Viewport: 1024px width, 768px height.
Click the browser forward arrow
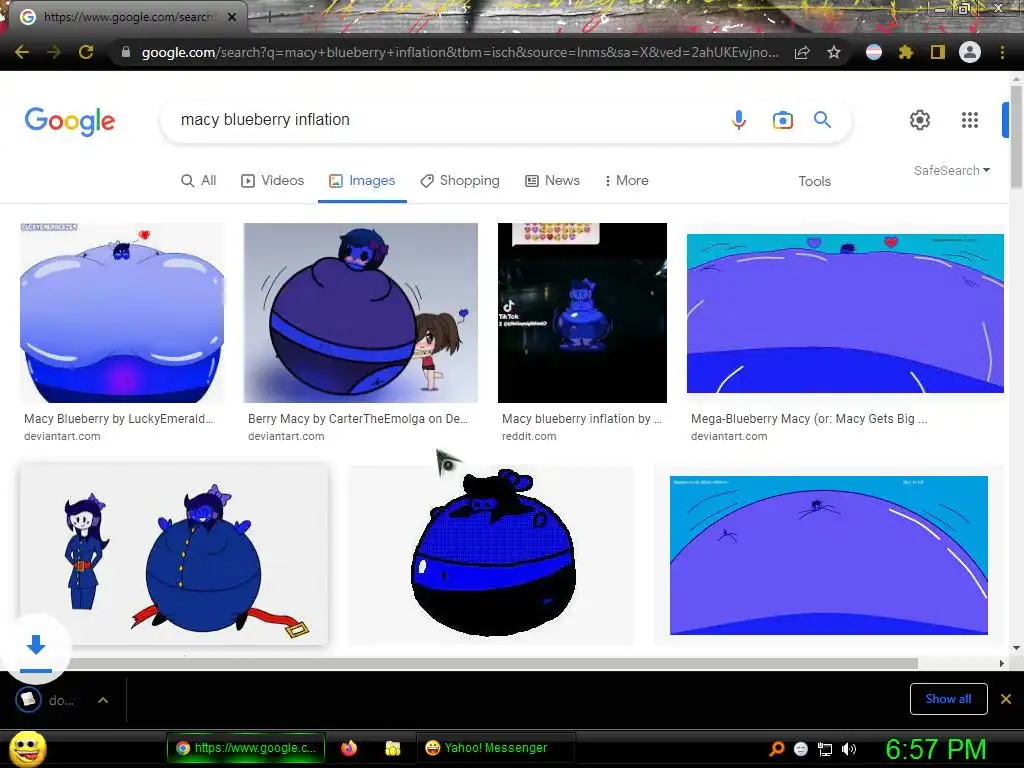[x=54, y=52]
